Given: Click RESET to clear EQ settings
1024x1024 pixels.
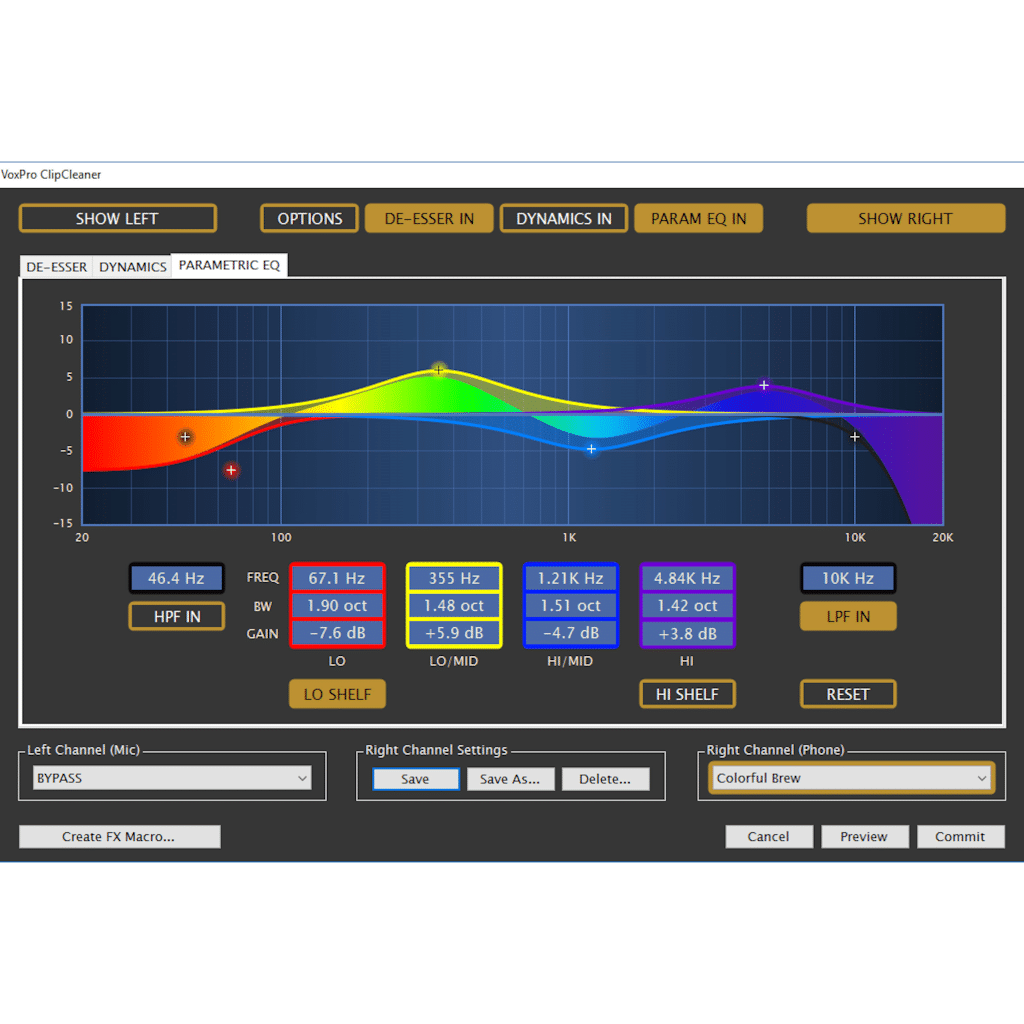Looking at the screenshot, I should pos(848,694).
